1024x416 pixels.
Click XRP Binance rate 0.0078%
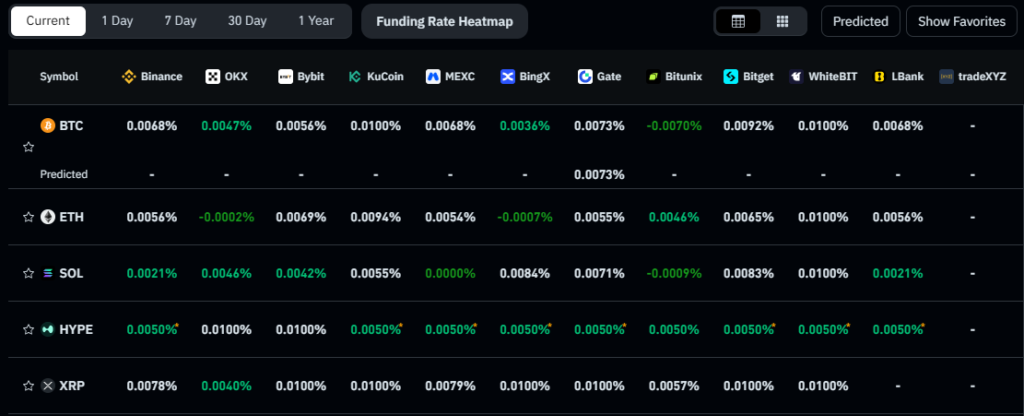tap(152, 385)
